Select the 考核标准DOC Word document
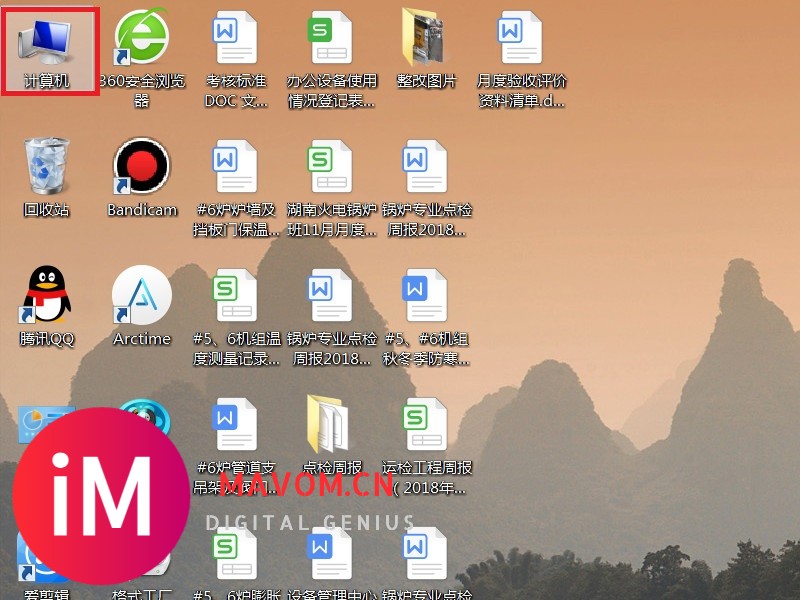The height and width of the screenshot is (600, 800). coord(236,40)
